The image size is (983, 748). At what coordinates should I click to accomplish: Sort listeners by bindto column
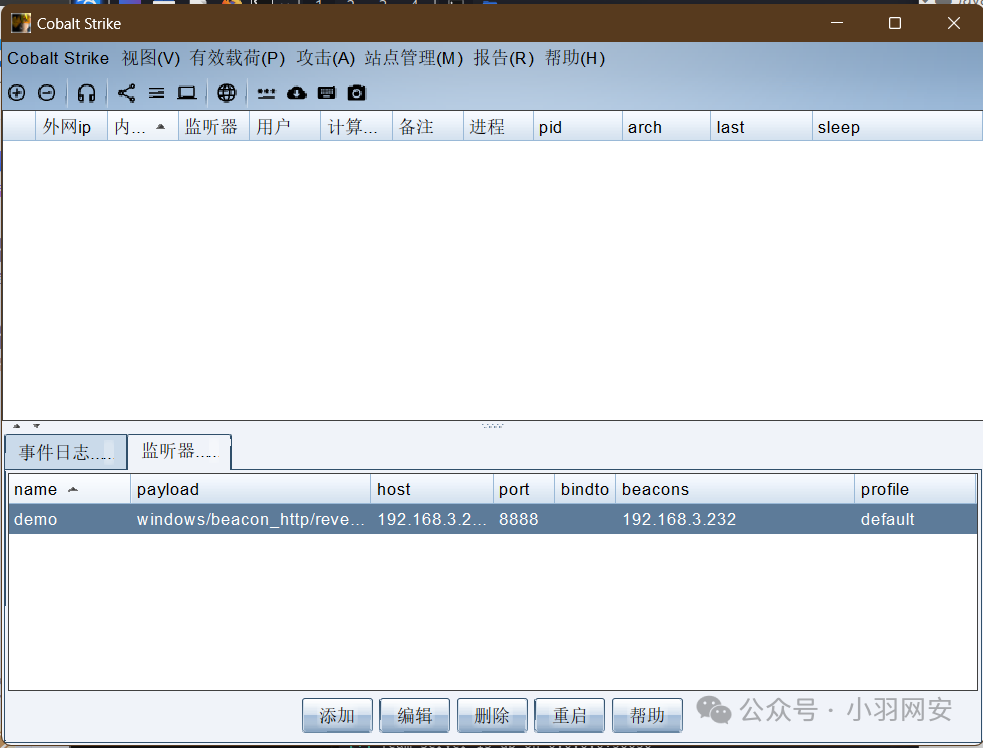(585, 489)
